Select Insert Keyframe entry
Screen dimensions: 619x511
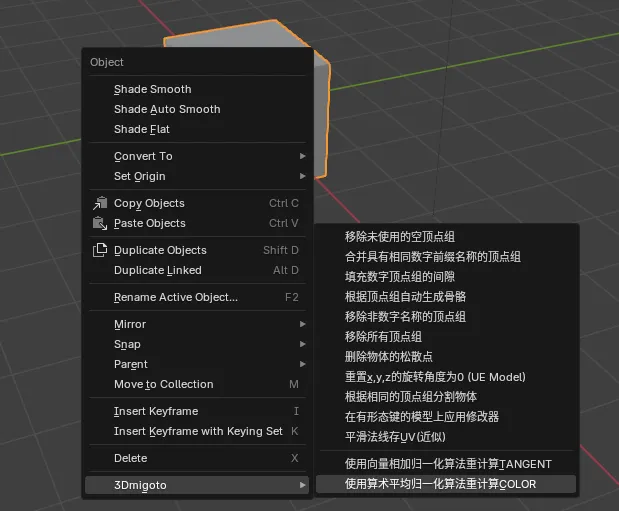197,411
